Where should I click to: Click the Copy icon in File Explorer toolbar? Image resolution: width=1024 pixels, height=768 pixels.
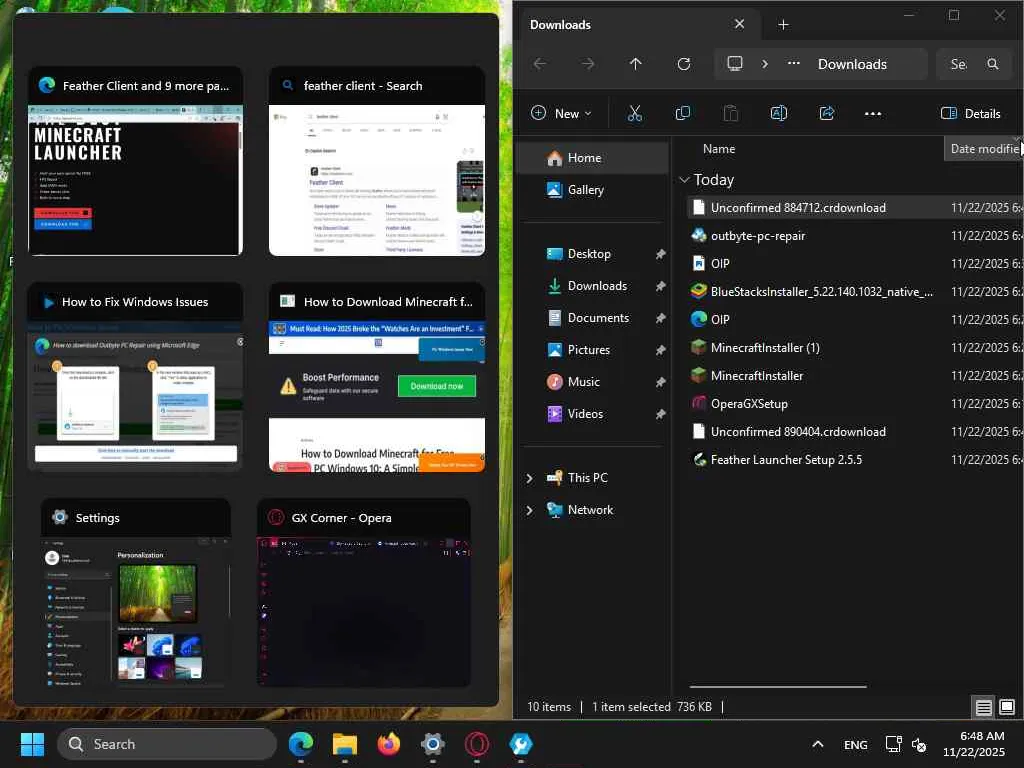pyautogui.click(x=682, y=113)
